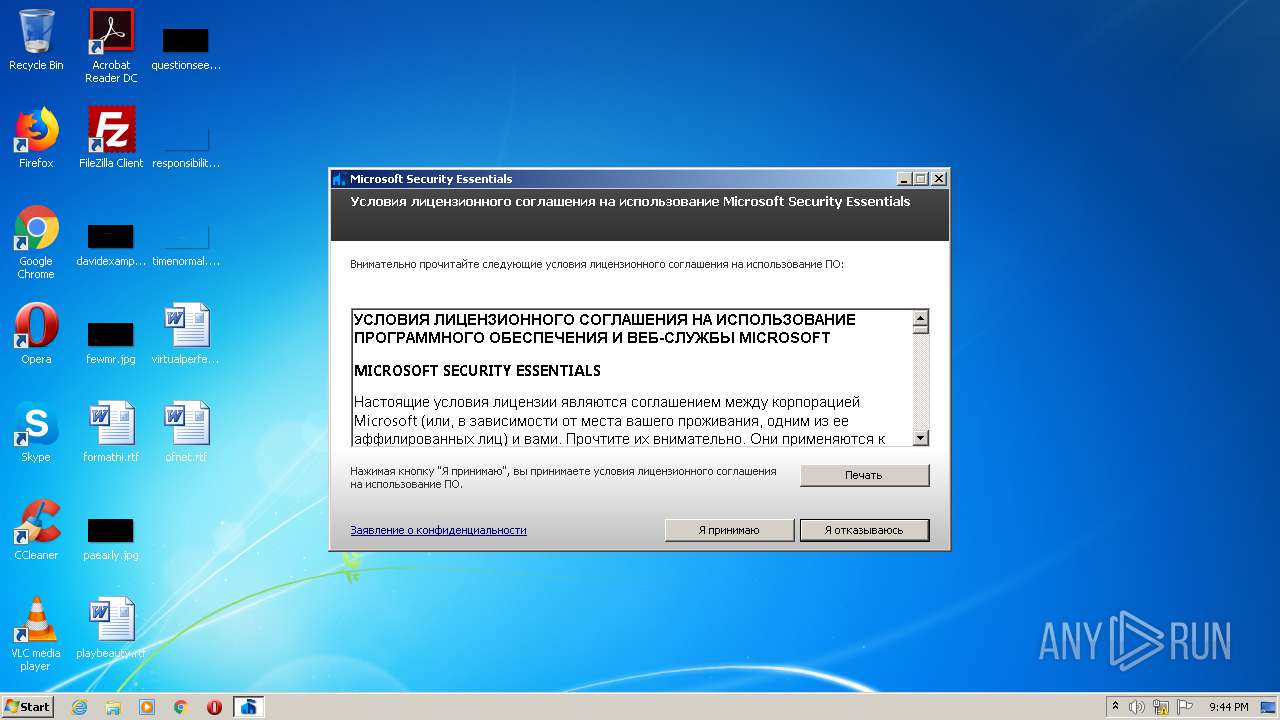Select the responsibilit... desktop file
The height and width of the screenshot is (720, 1280).
(x=186, y=146)
